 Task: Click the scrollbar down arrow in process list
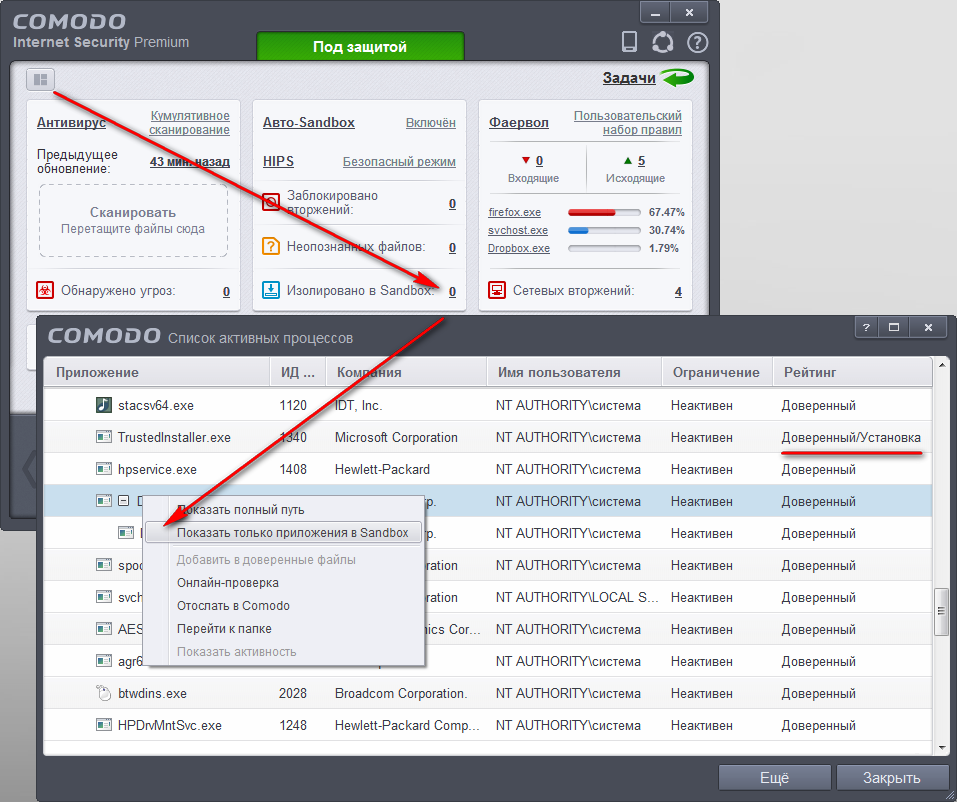tap(942, 747)
